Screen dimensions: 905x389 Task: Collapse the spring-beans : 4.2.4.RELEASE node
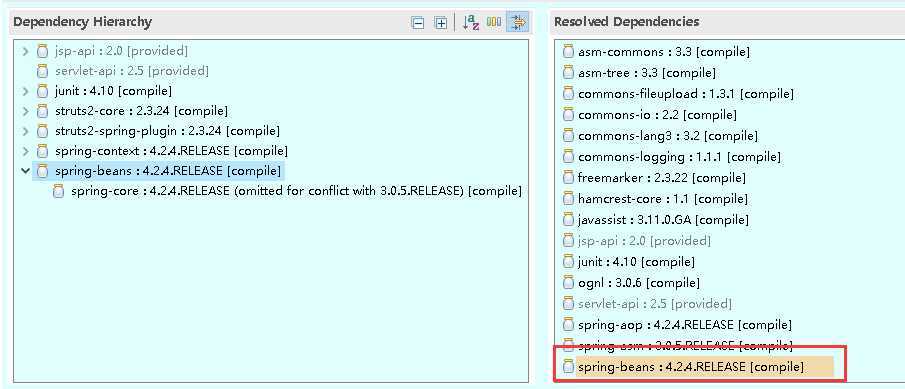(x=25, y=171)
